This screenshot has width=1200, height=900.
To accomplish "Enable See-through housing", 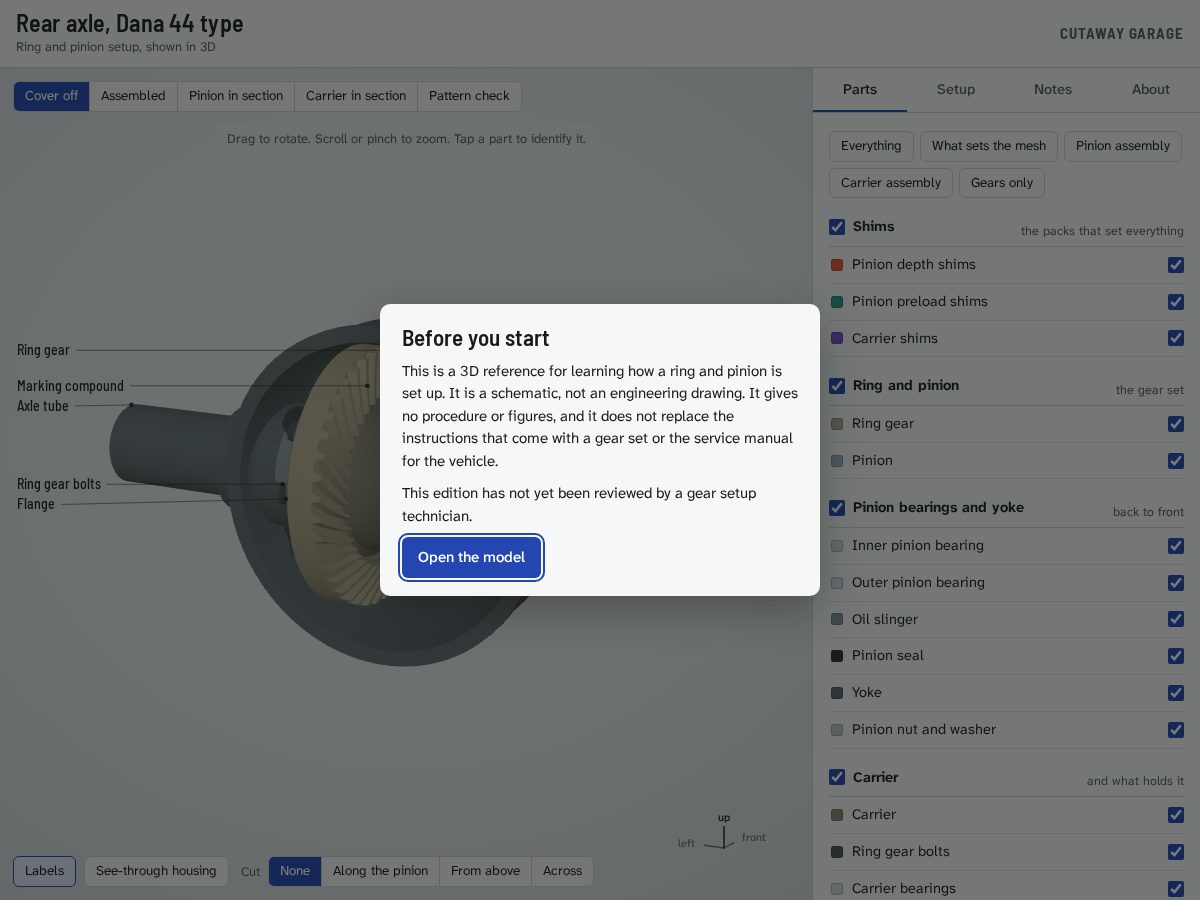I will pos(156,871).
